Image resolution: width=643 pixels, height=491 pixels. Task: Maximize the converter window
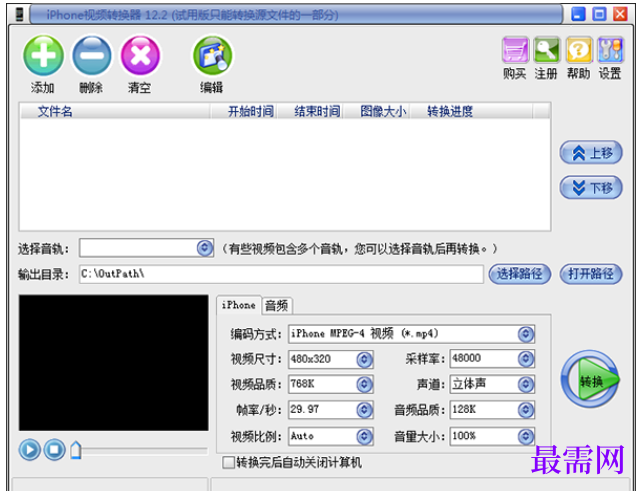tap(599, 14)
